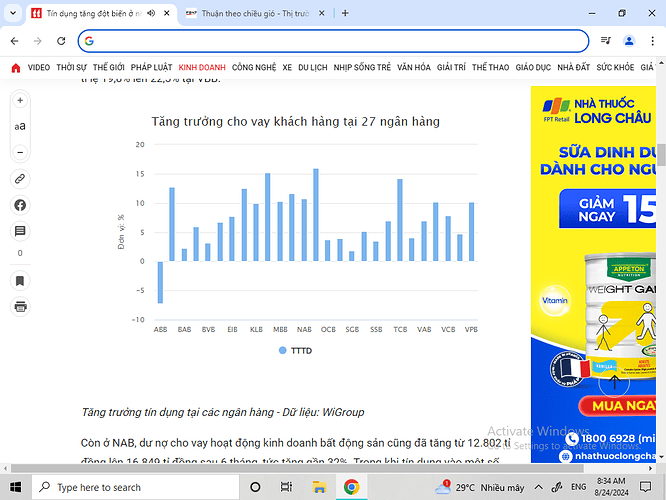Open the tab search dropdown arrow
This screenshot has height=500, width=666.
13,13
